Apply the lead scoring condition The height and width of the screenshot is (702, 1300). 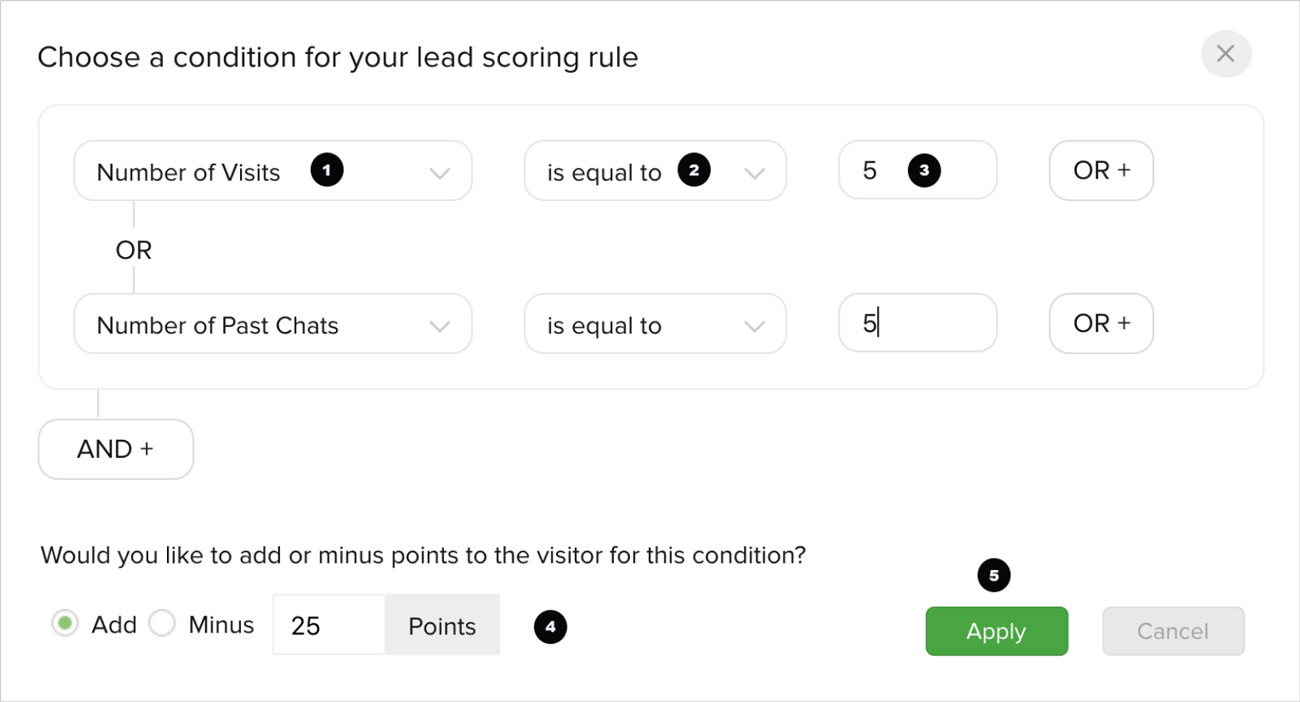[996, 631]
